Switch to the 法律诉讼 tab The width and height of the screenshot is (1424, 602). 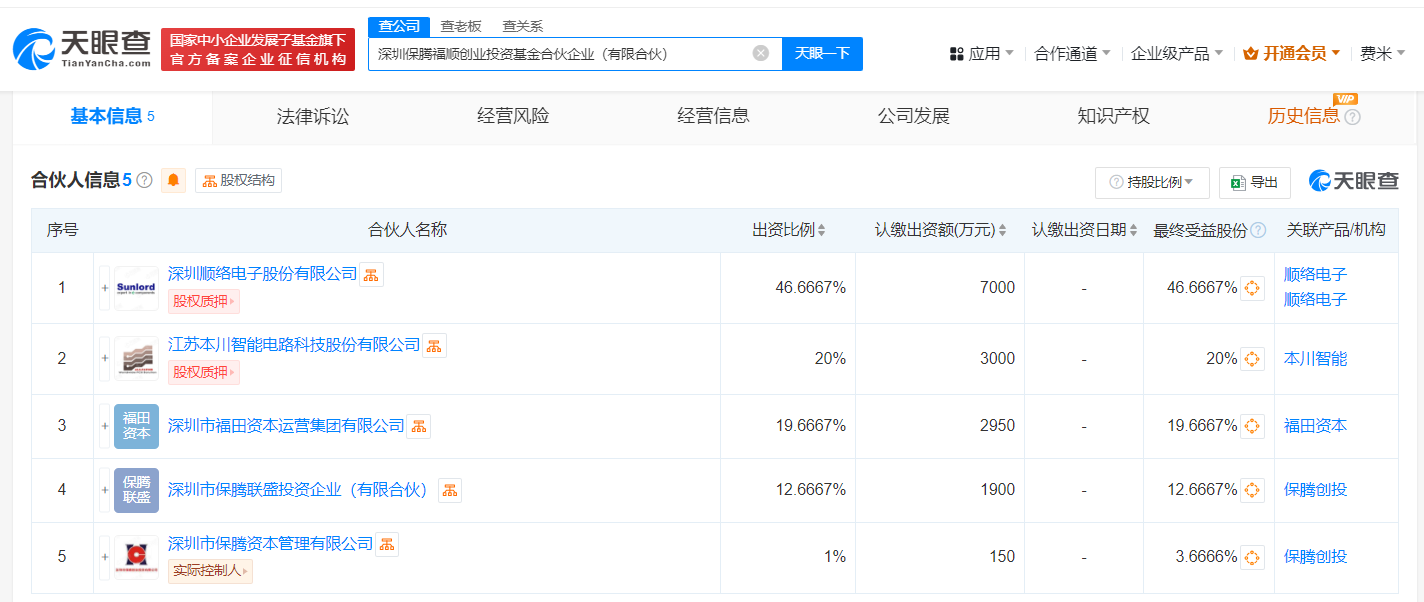pos(313,116)
